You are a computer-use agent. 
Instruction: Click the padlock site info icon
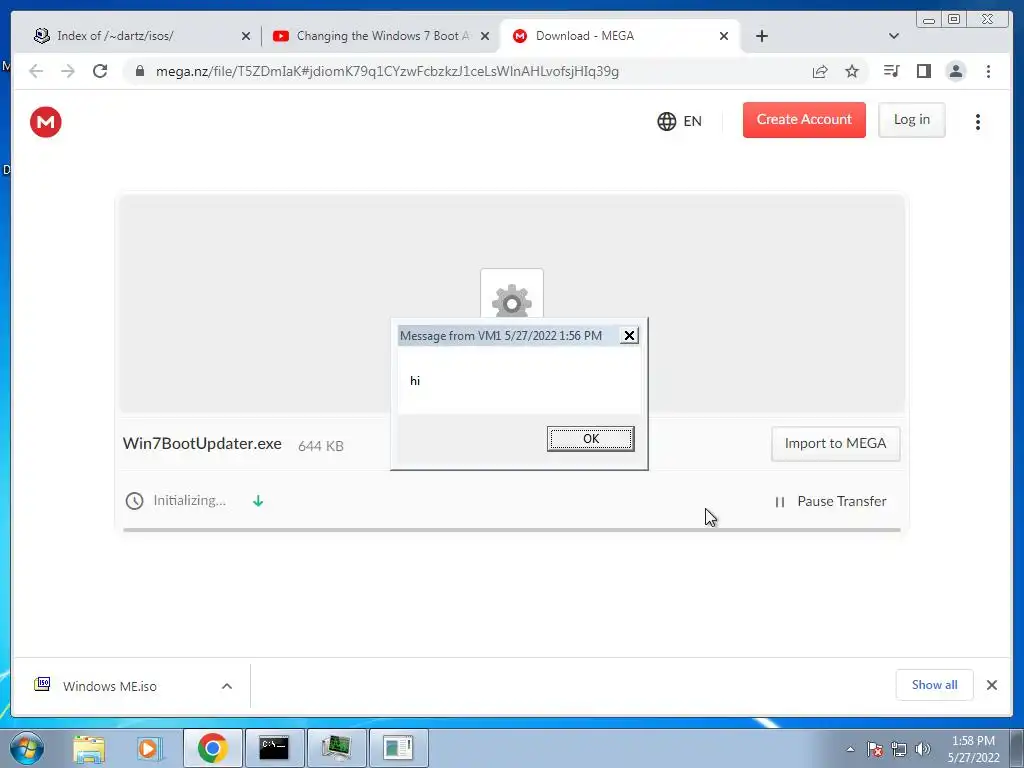[x=140, y=71]
